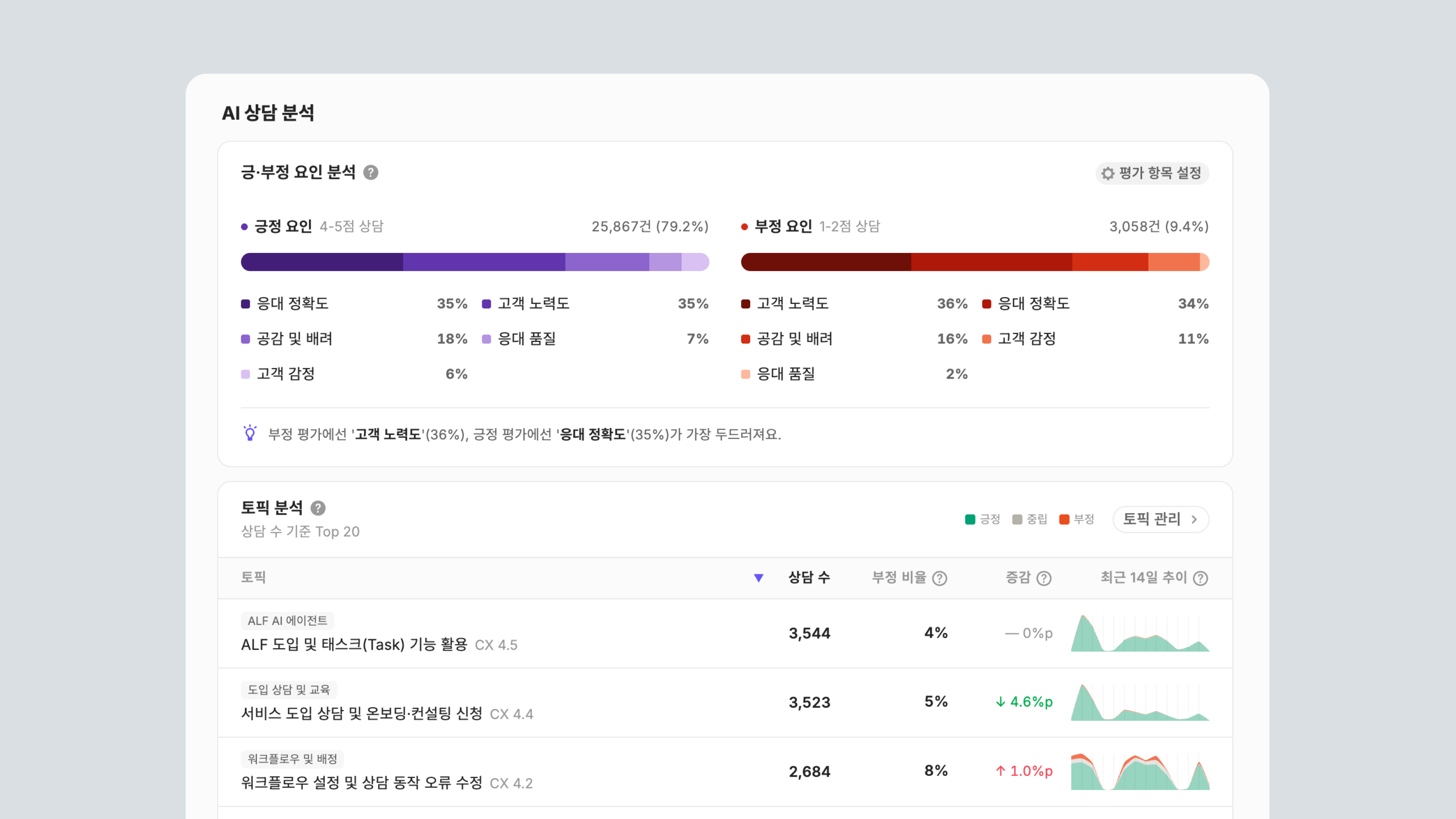The width and height of the screenshot is (1456, 819).
Task: Open the 워크플로우 설정 및 상담 동작 오류 row
Action: pos(725,772)
